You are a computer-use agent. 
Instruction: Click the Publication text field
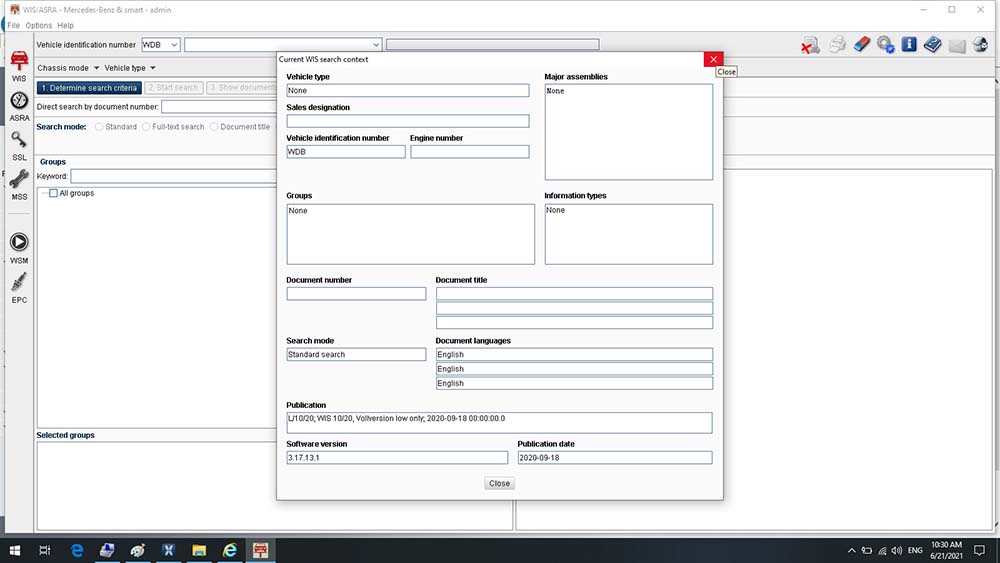click(x=499, y=423)
